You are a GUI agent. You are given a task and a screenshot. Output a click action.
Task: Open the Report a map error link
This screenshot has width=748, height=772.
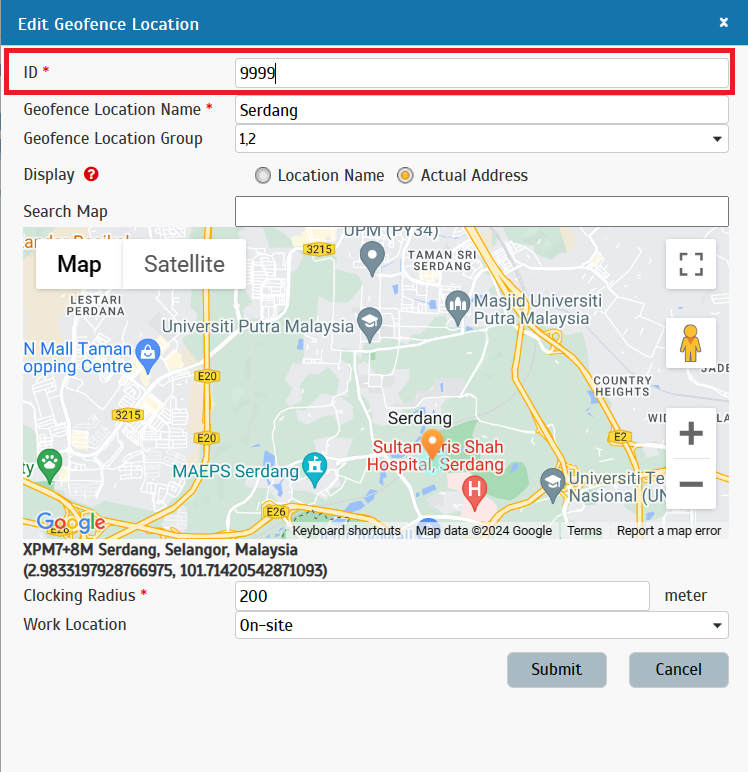(668, 531)
